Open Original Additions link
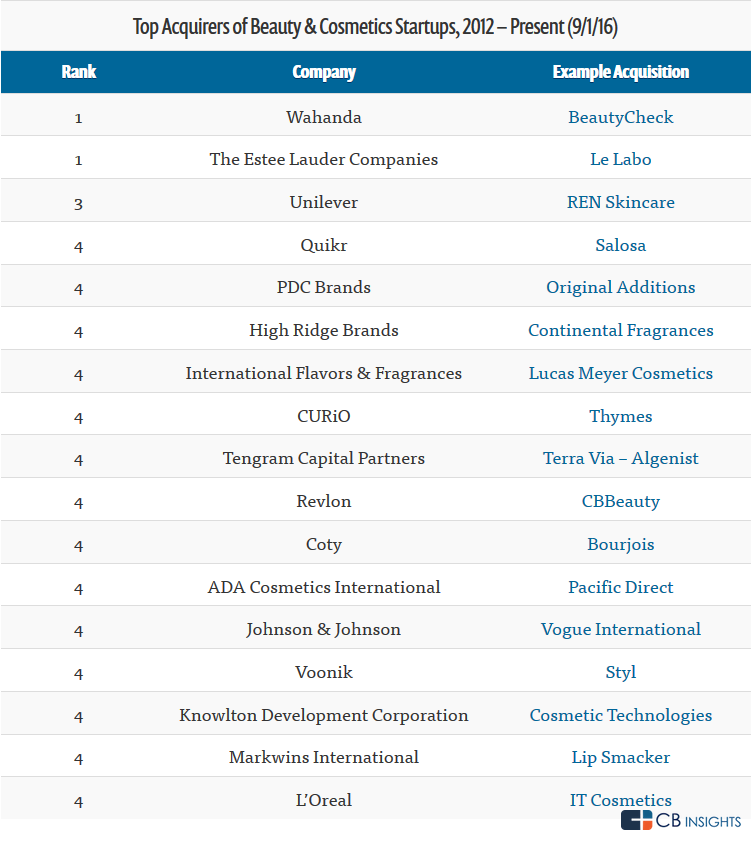The height and width of the screenshot is (845, 755). click(x=620, y=287)
